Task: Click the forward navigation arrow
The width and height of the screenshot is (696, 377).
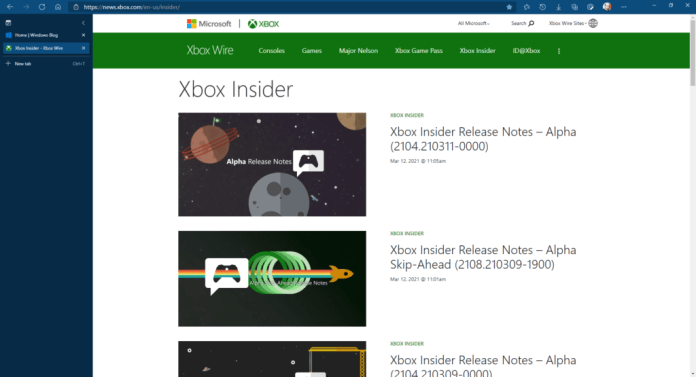Action: (26, 7)
